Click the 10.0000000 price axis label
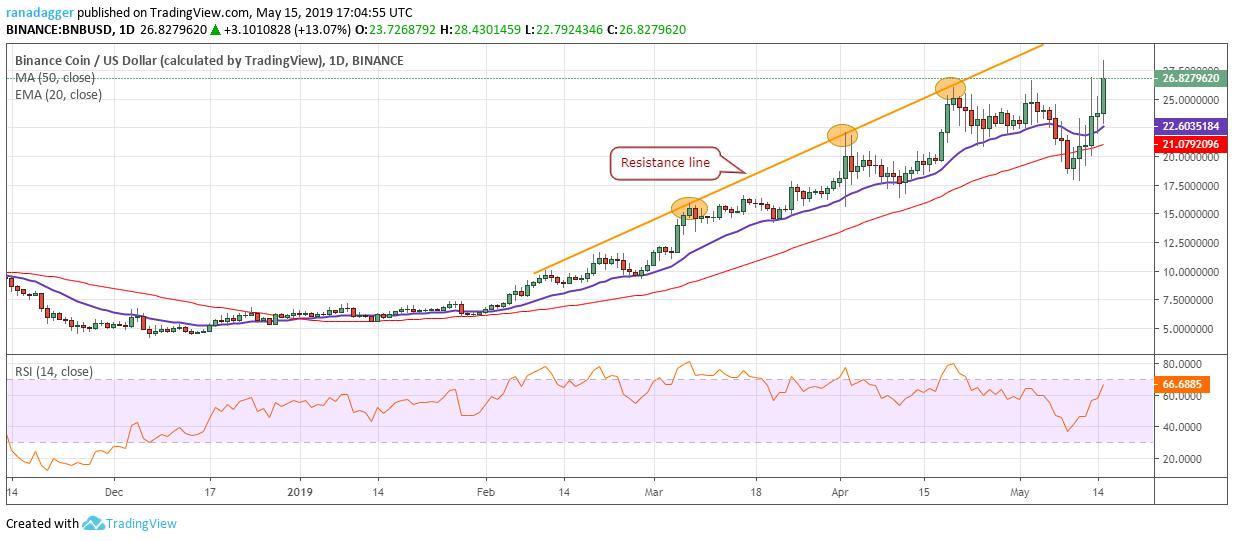Image resolution: width=1234 pixels, height=541 pixels. click(x=1190, y=272)
